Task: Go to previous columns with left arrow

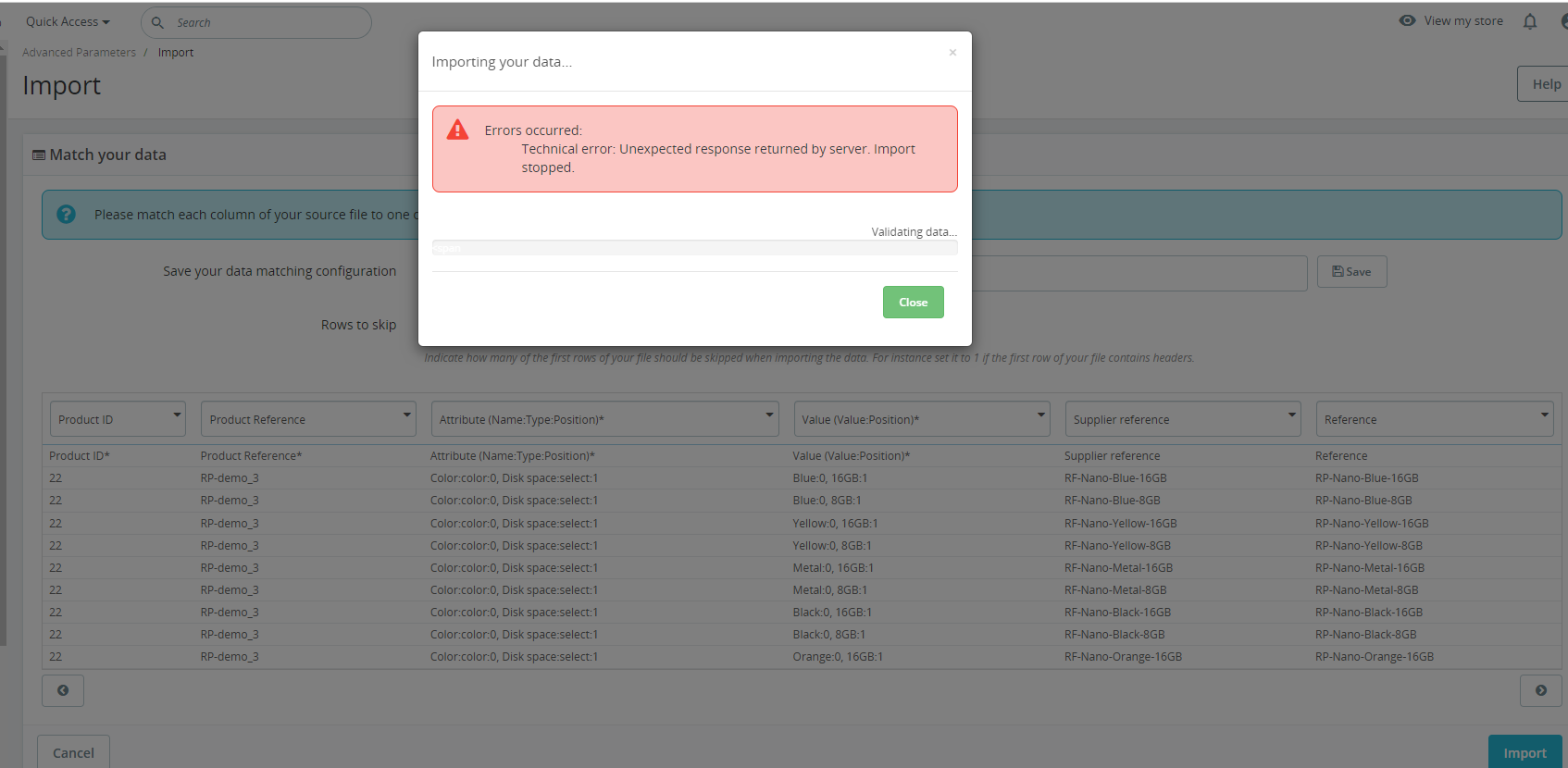Action: click(x=63, y=690)
